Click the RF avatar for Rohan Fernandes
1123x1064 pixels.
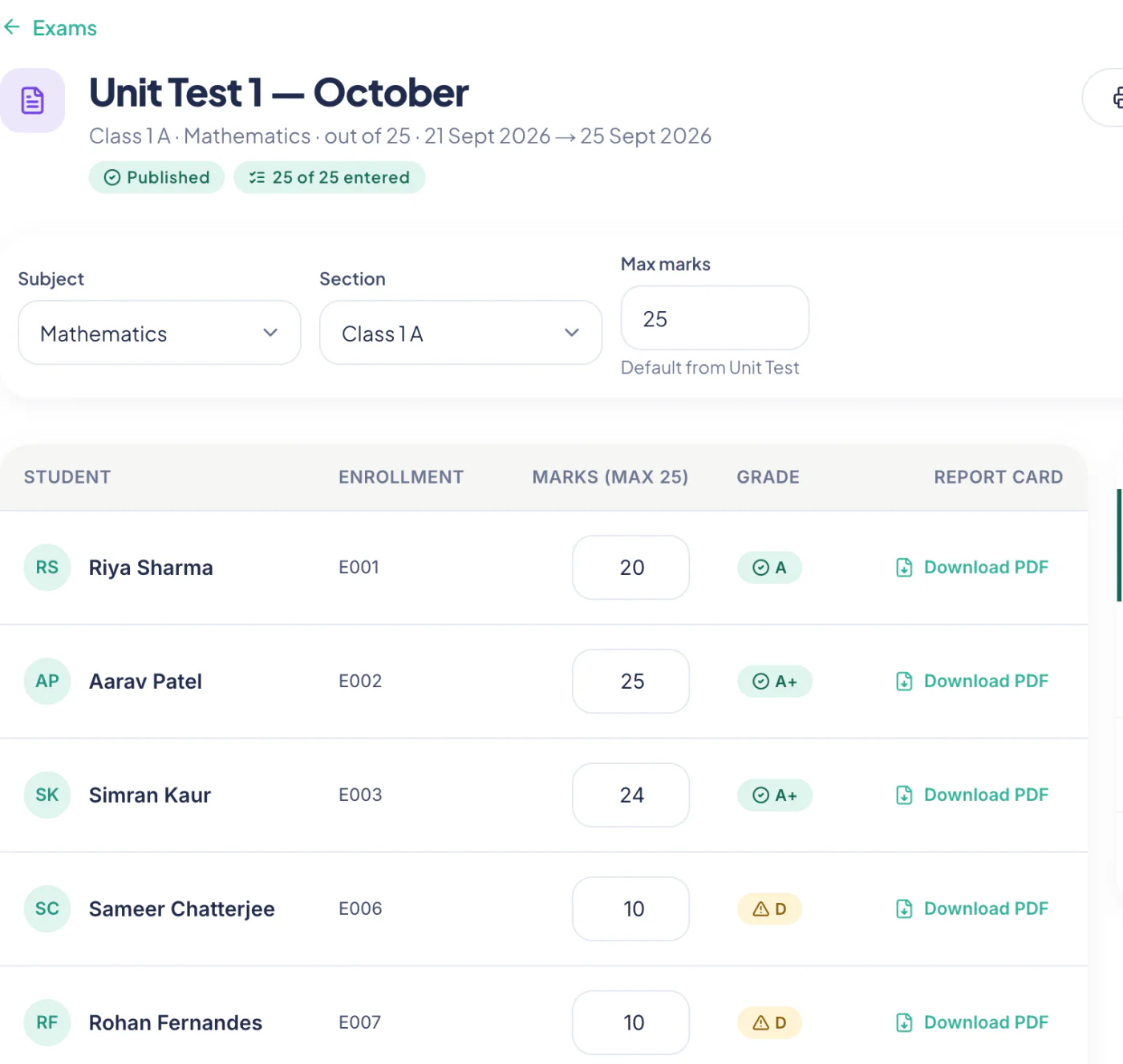coord(47,1023)
